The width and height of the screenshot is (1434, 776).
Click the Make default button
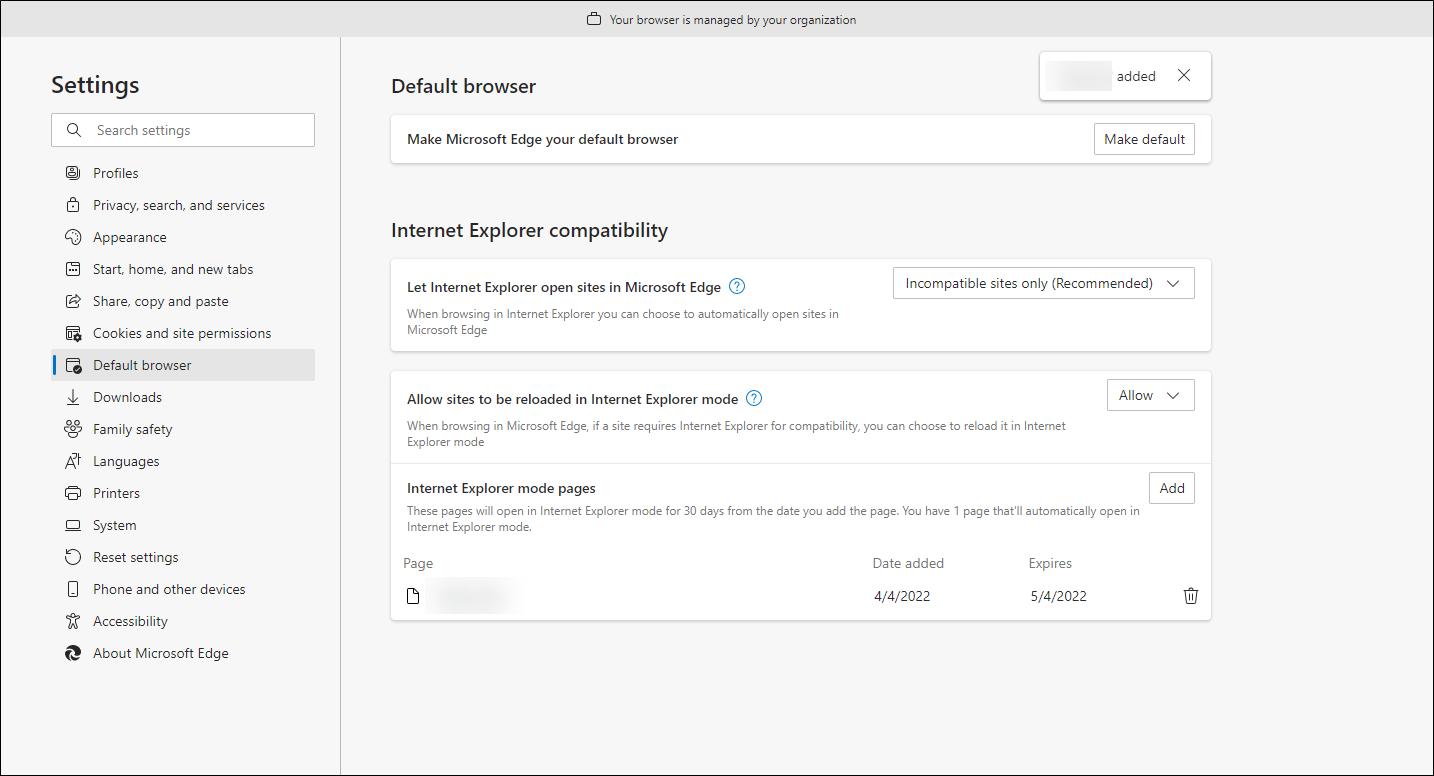click(x=1144, y=138)
